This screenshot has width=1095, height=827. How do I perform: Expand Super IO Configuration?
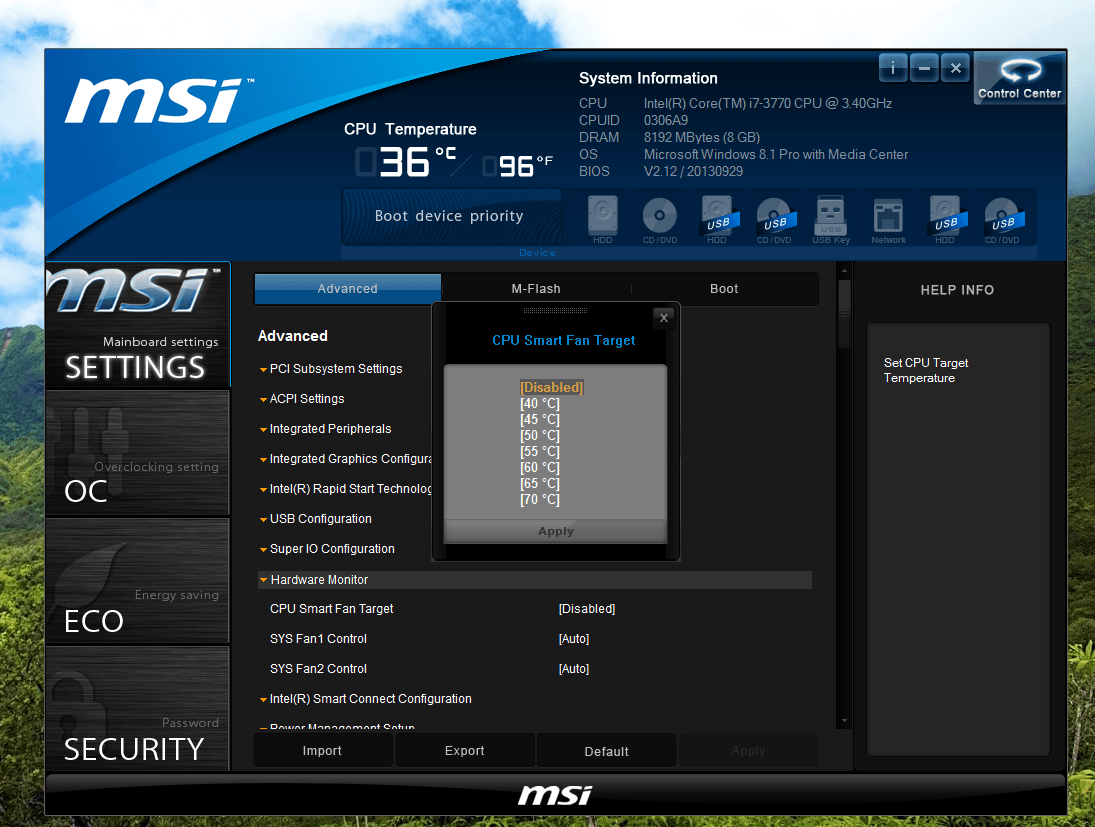(326, 549)
